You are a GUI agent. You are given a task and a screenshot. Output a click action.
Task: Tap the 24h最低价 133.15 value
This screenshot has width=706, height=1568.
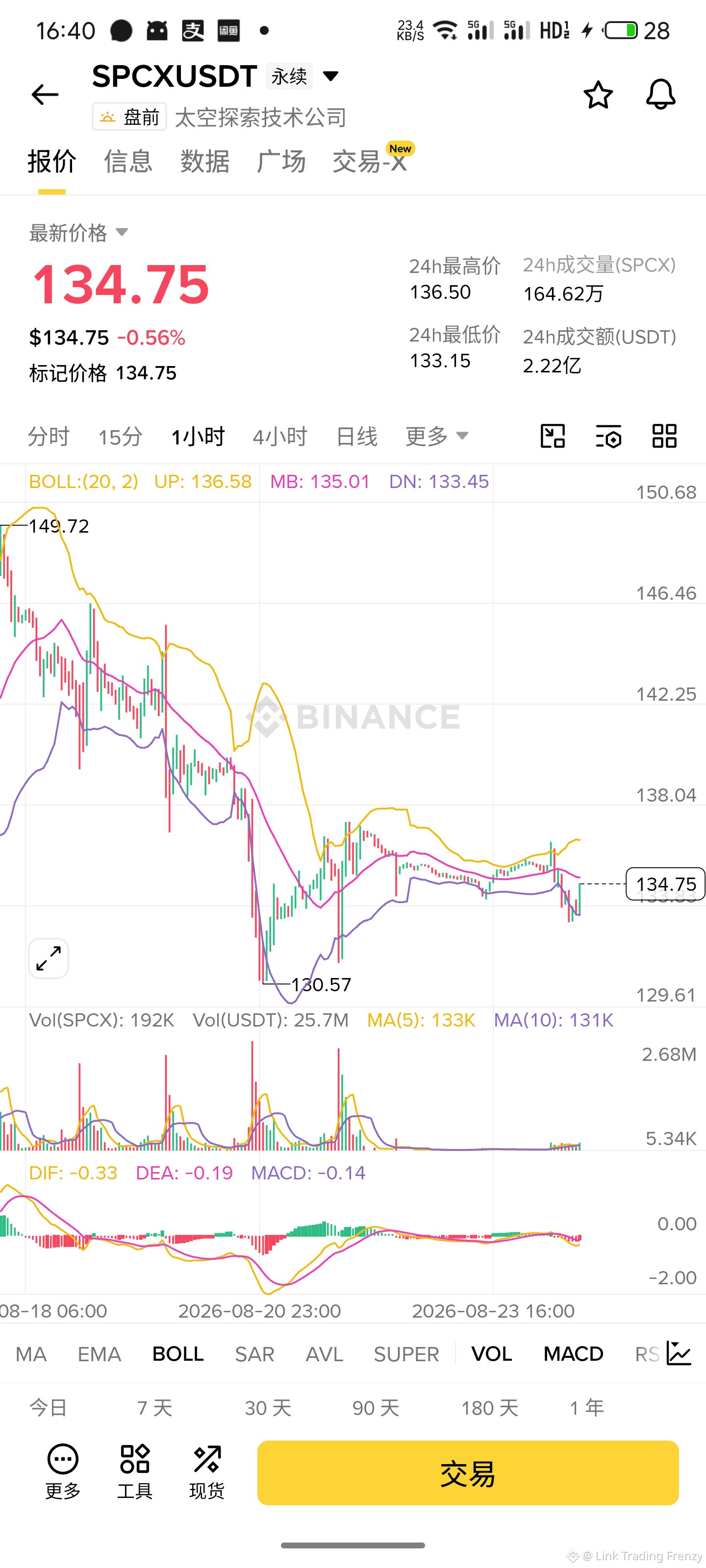coord(440,361)
